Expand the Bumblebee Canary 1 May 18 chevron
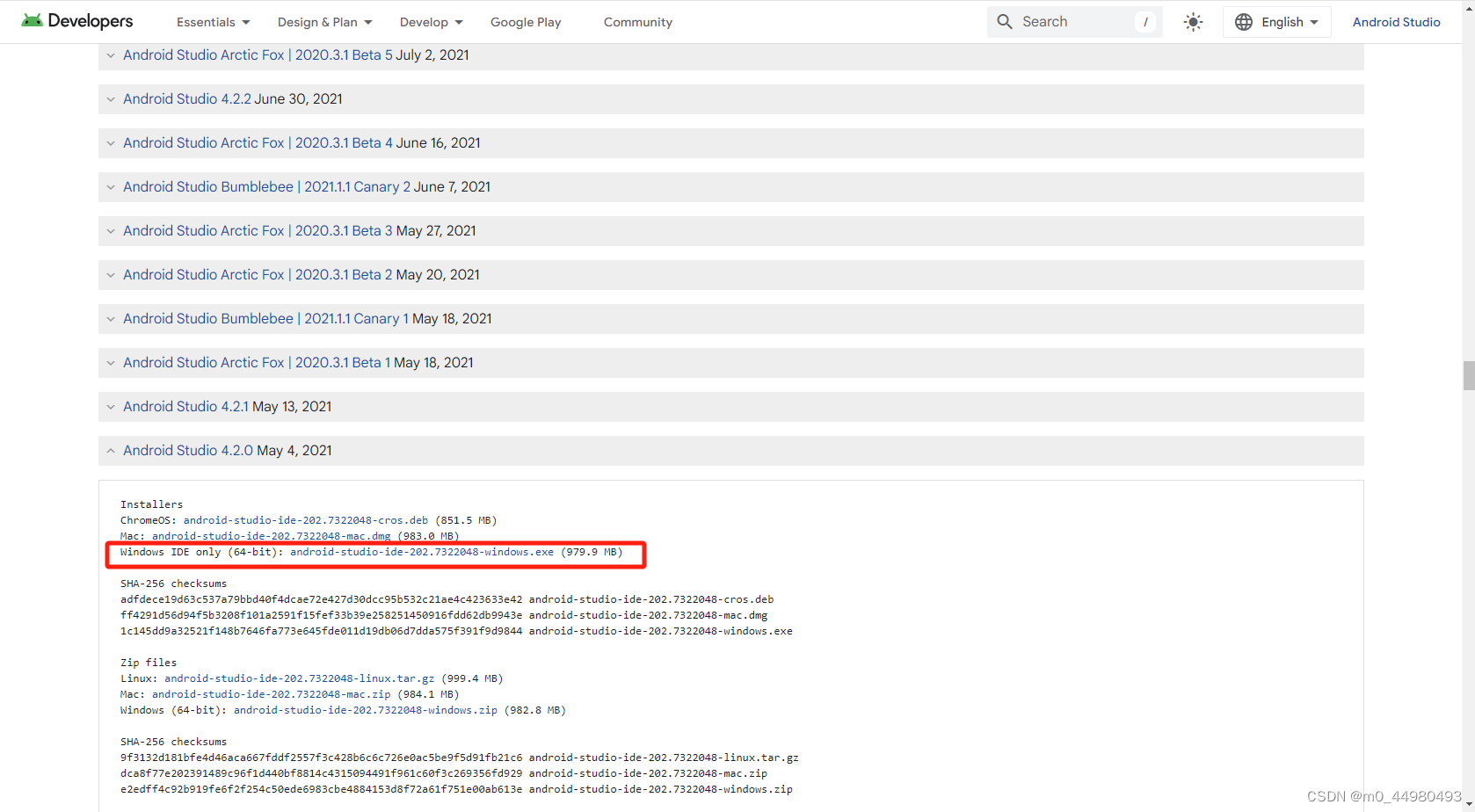Viewport: 1475px width, 812px height. tap(111, 319)
